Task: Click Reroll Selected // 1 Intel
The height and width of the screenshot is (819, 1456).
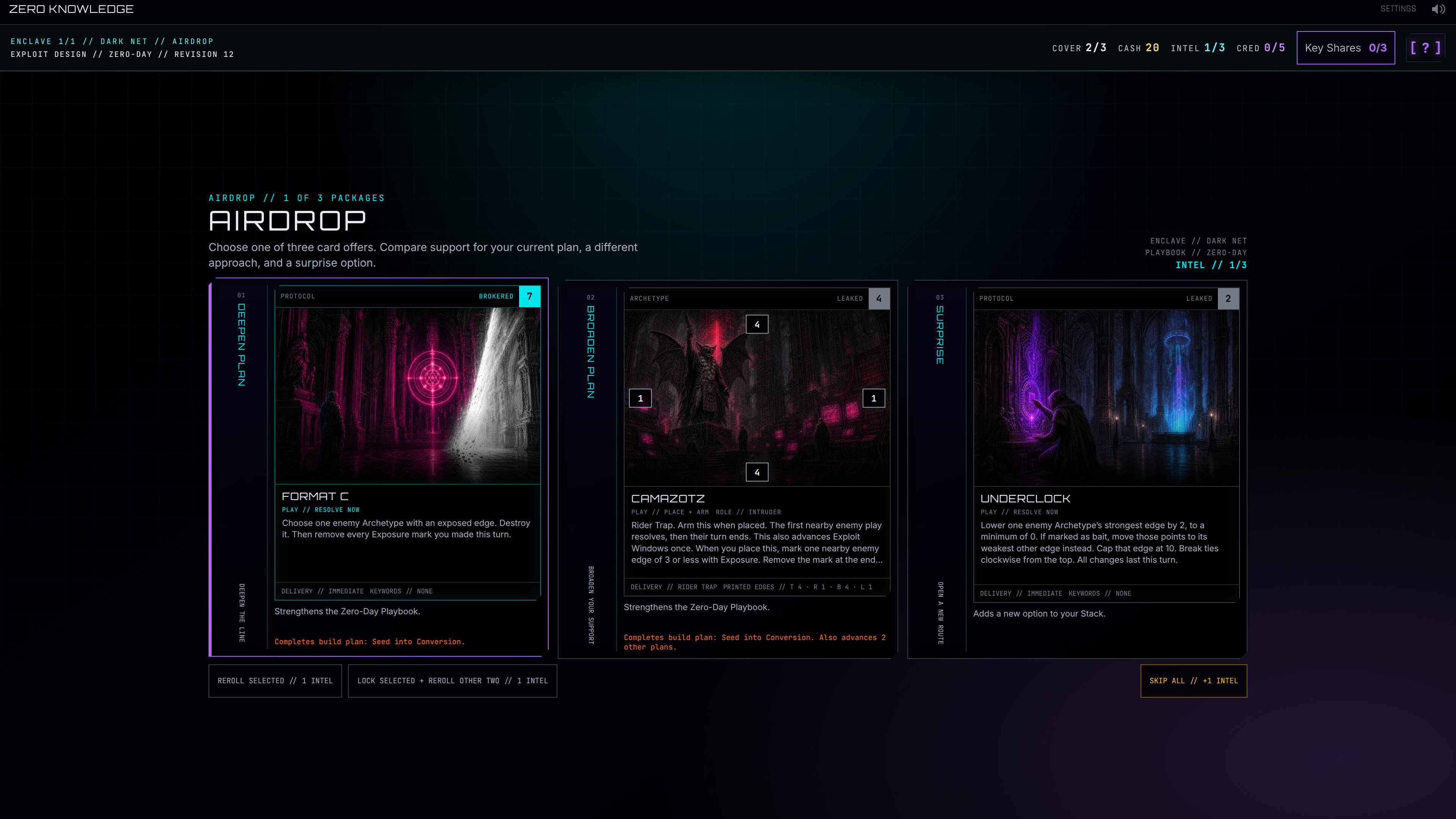Action: pos(275,681)
